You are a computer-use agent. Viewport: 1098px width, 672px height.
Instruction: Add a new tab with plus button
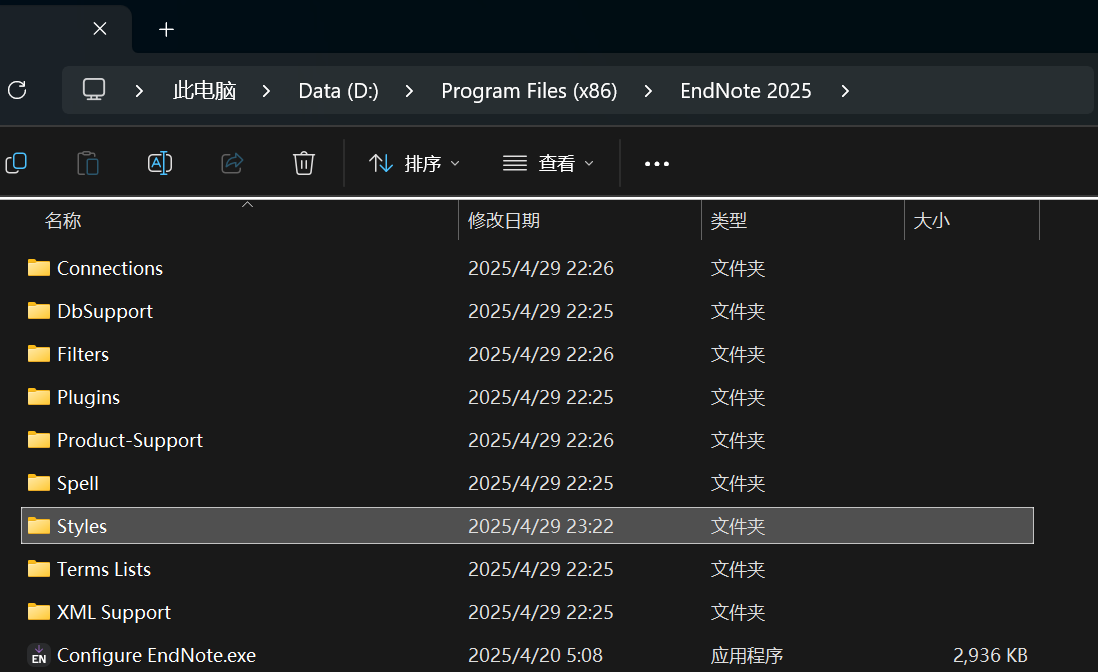tap(166, 29)
